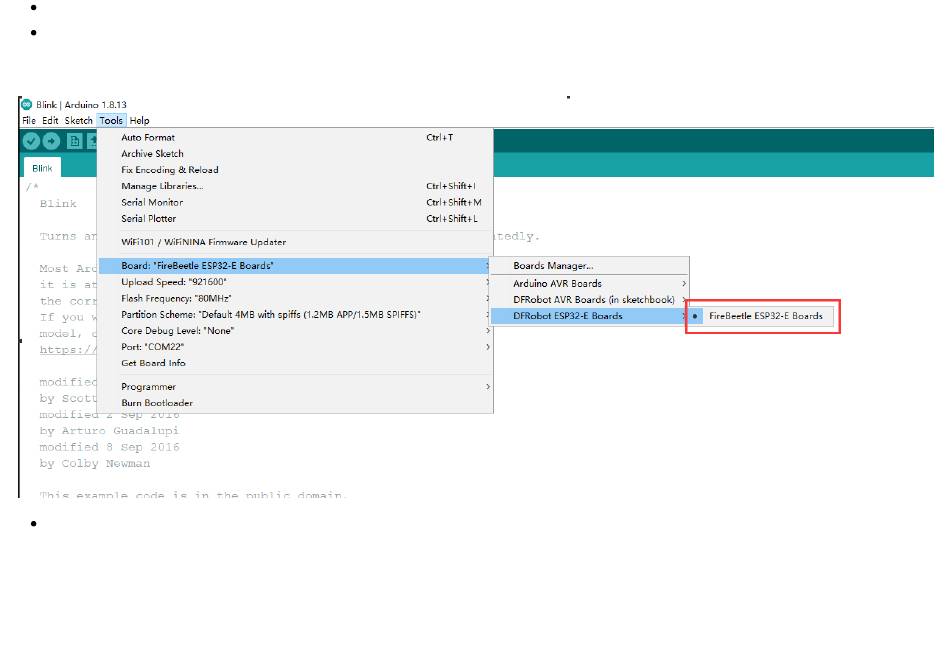Click the word "Blink" in the code comment
Viewport: 950px width, 654px height.
coord(58,204)
